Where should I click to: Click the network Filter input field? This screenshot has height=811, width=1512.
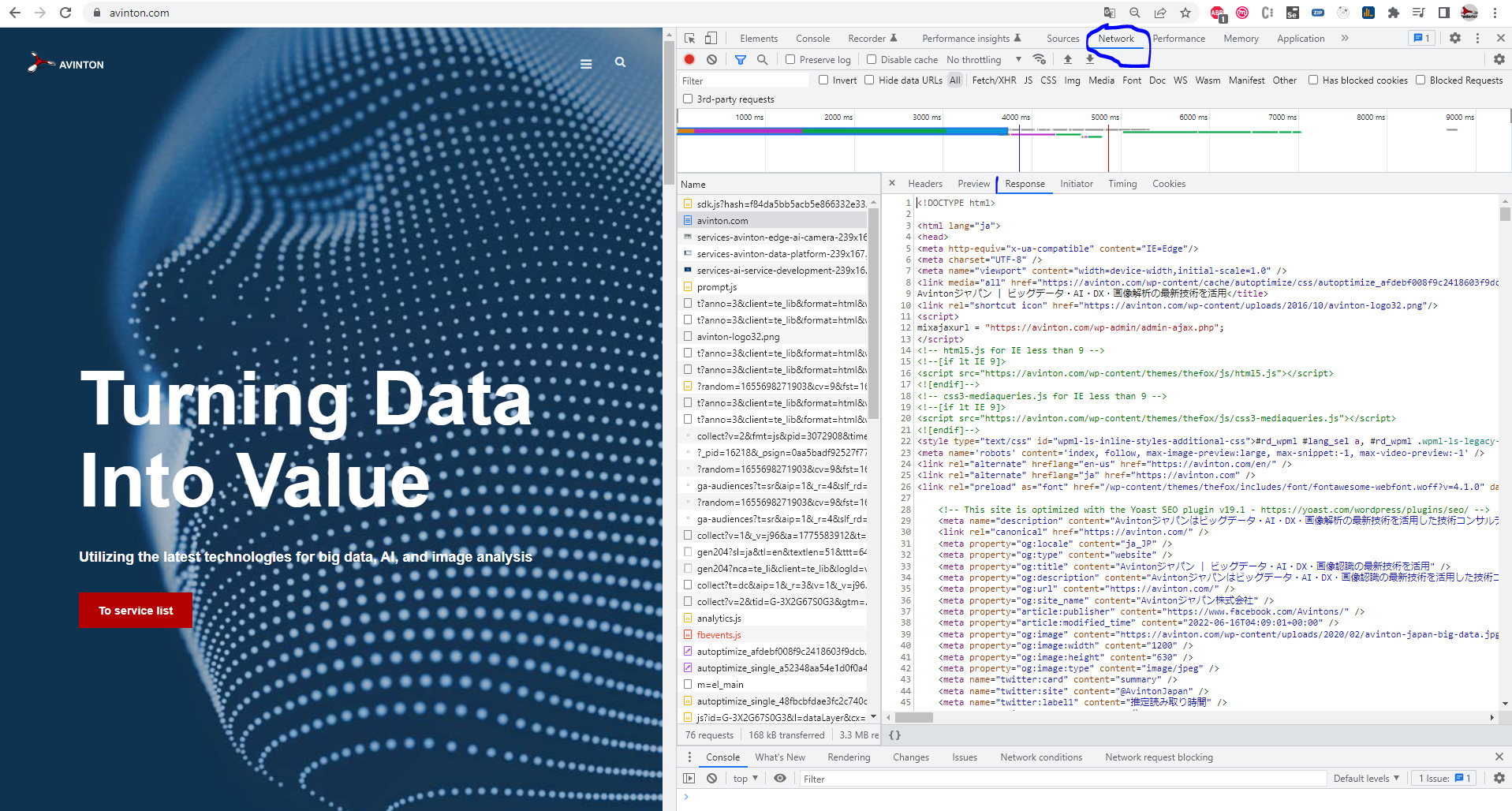744,80
